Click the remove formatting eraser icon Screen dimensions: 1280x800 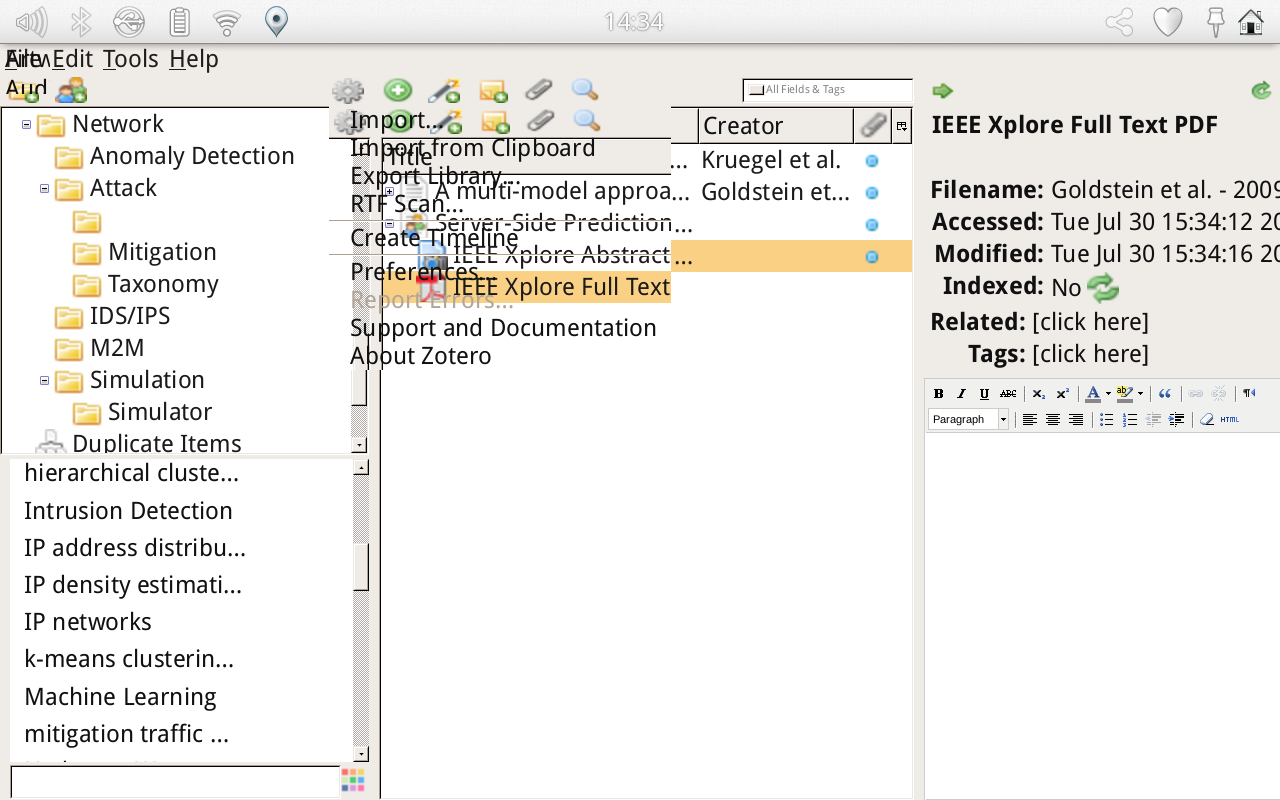1207,420
